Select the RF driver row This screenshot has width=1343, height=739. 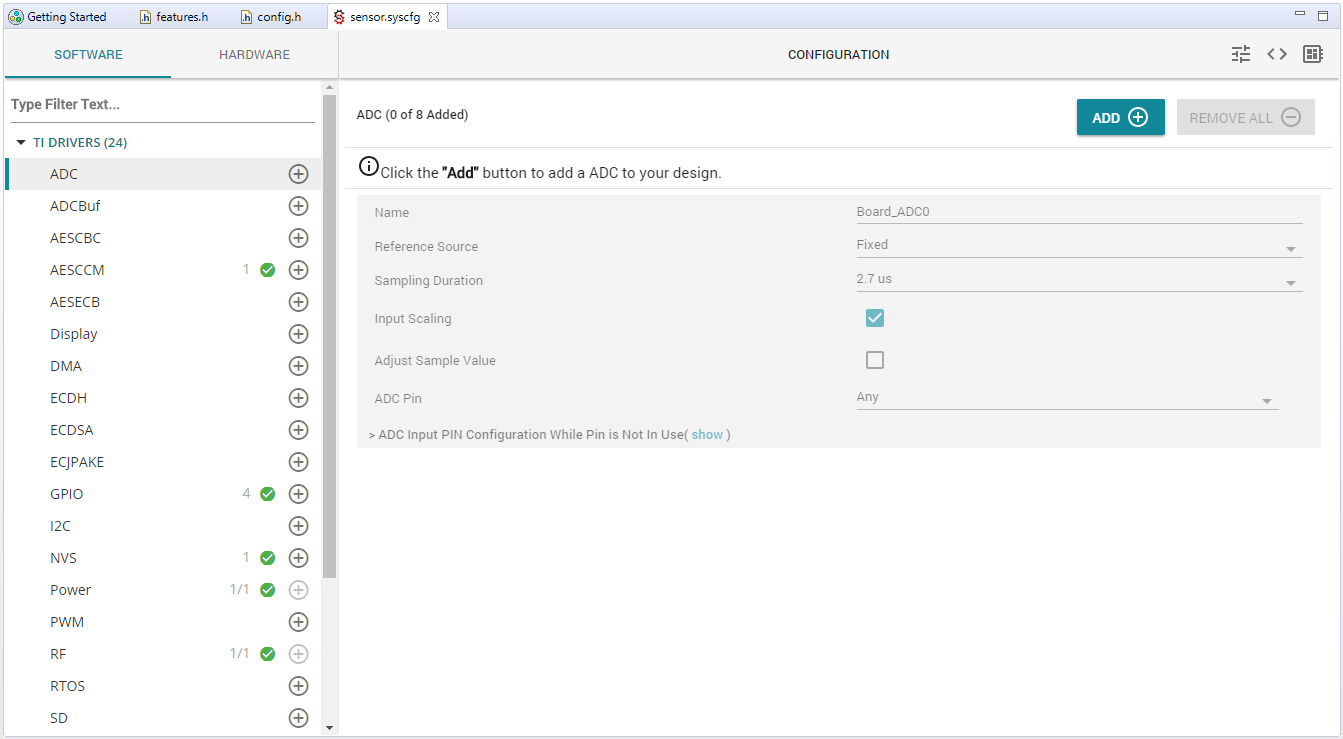point(163,654)
